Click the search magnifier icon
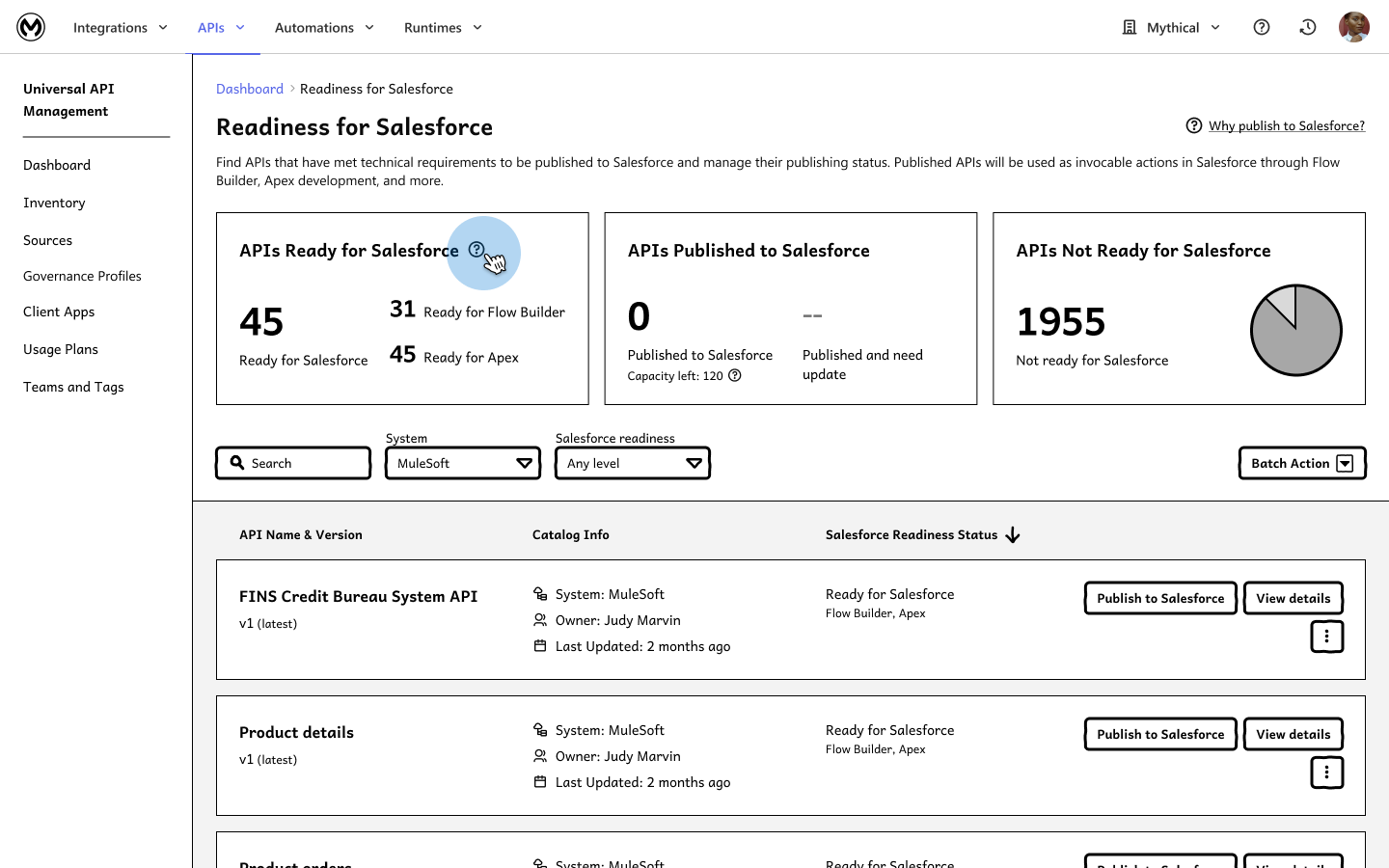The image size is (1389, 868). 237,463
